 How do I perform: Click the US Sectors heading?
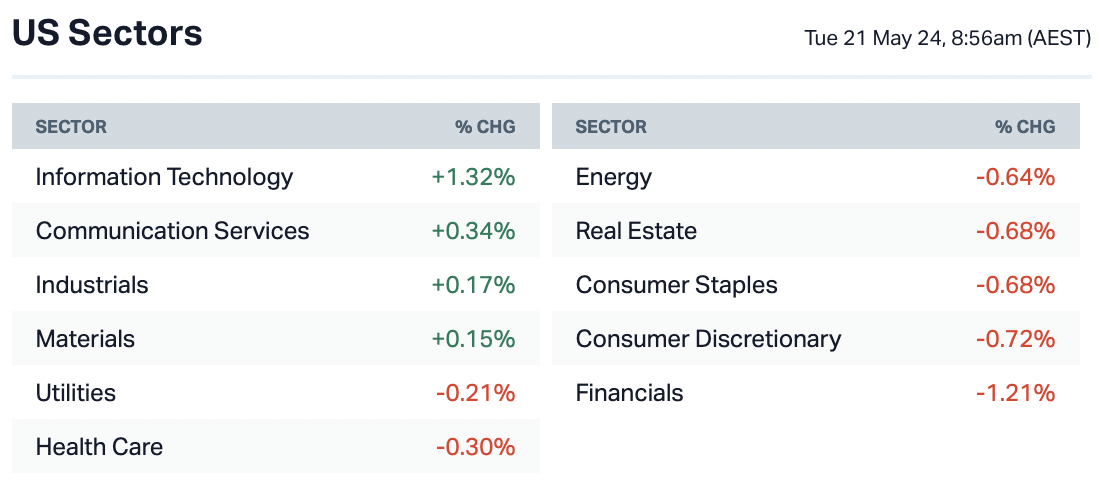107,33
